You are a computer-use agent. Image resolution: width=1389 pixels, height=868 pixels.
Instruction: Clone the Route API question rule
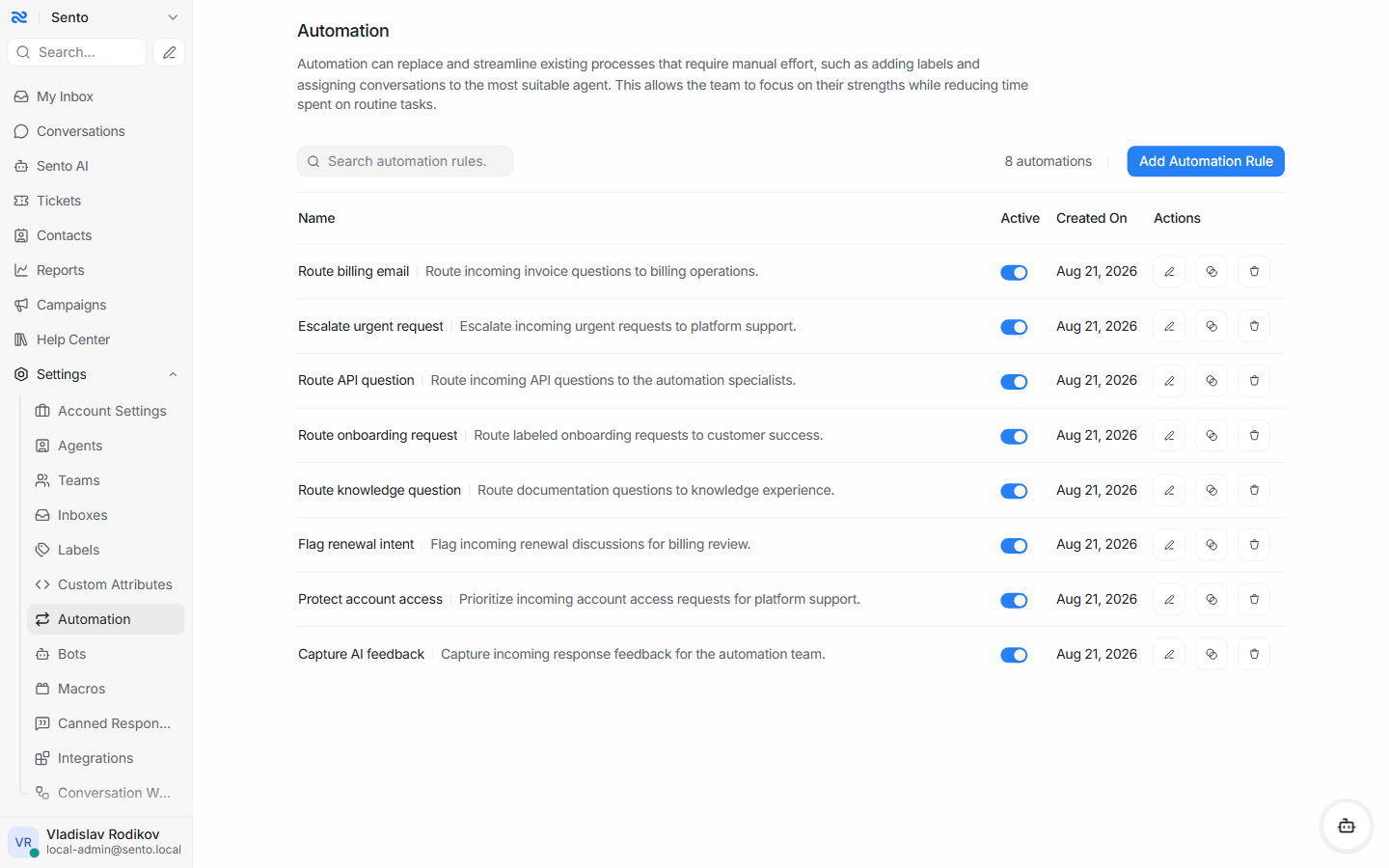click(x=1212, y=381)
